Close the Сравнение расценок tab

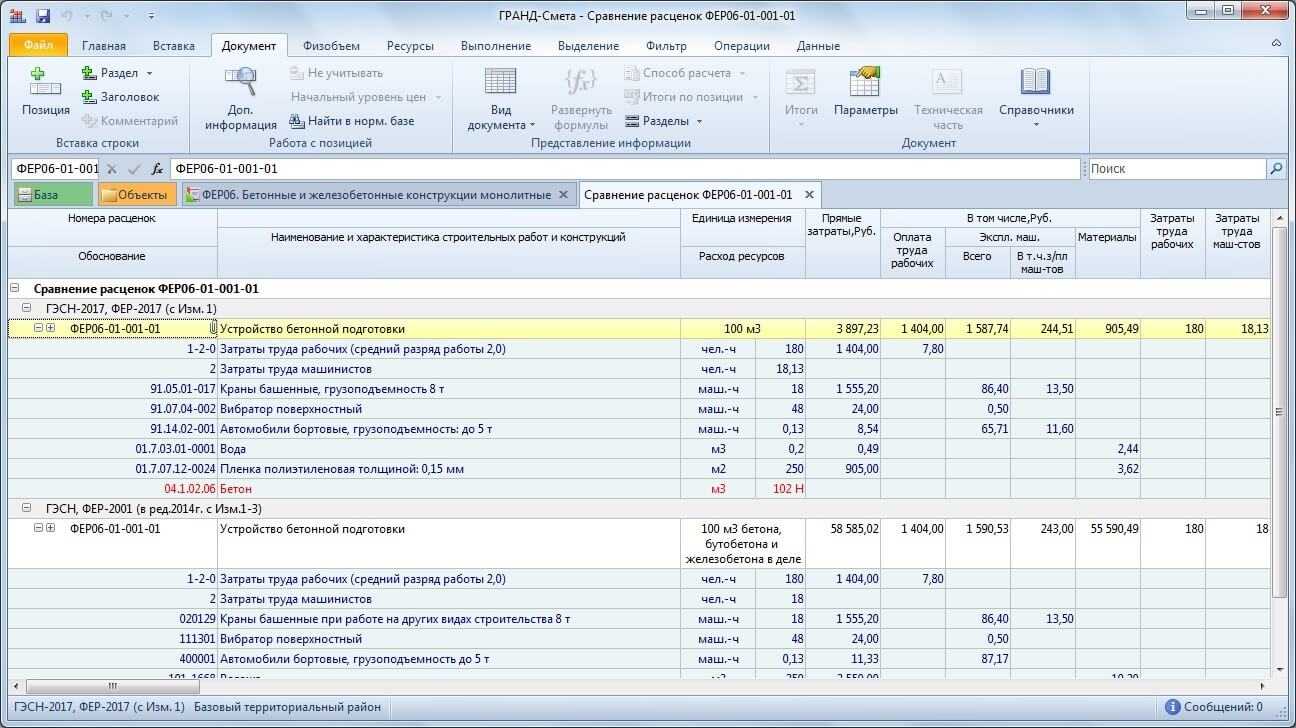pos(810,195)
